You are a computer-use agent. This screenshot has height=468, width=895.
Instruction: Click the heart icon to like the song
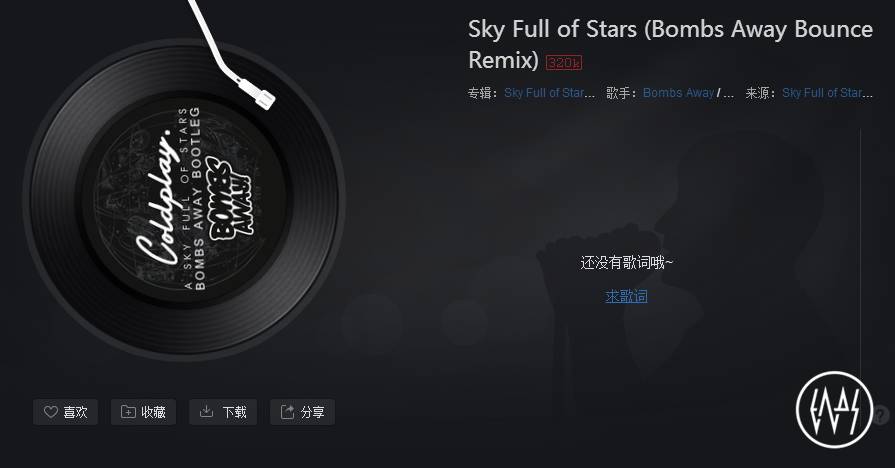tap(51, 411)
